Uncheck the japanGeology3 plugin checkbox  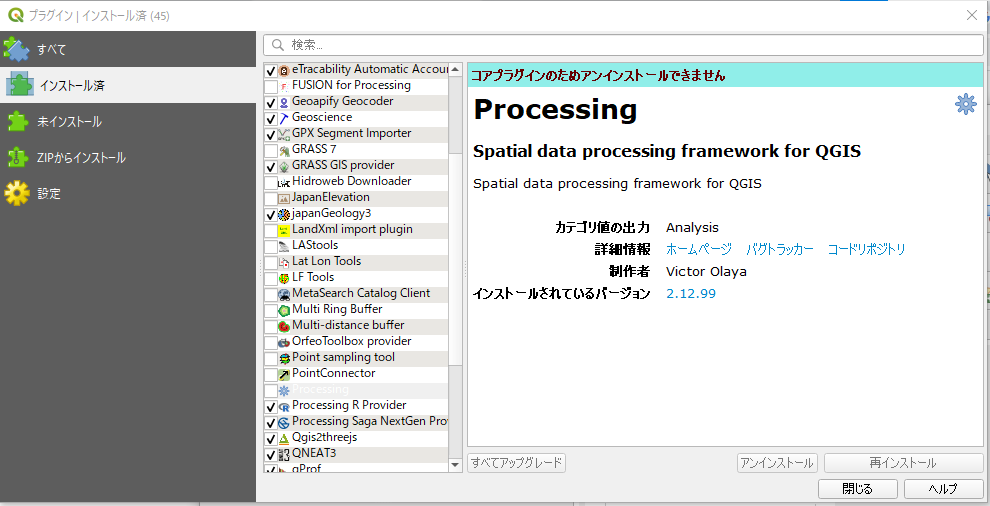click(x=271, y=214)
